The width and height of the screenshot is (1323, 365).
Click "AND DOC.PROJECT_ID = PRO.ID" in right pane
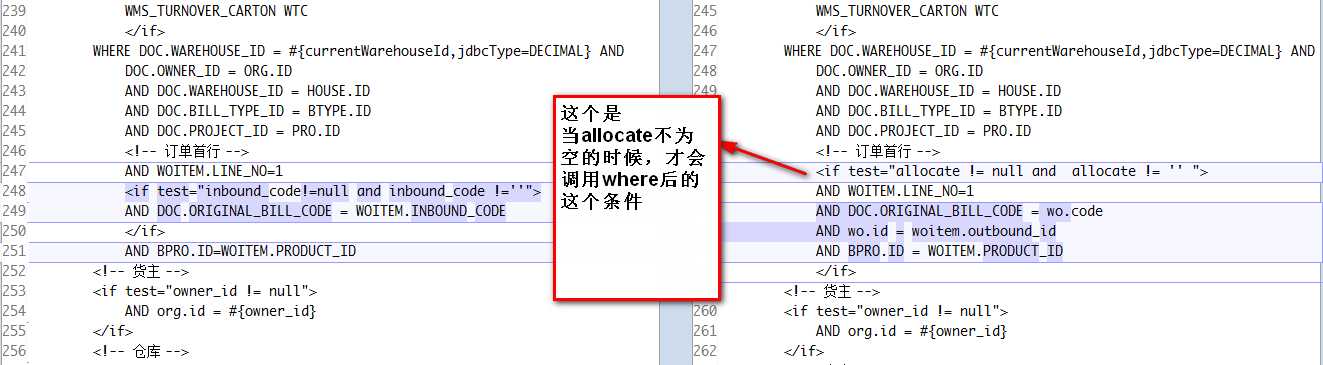pyautogui.click(x=923, y=131)
